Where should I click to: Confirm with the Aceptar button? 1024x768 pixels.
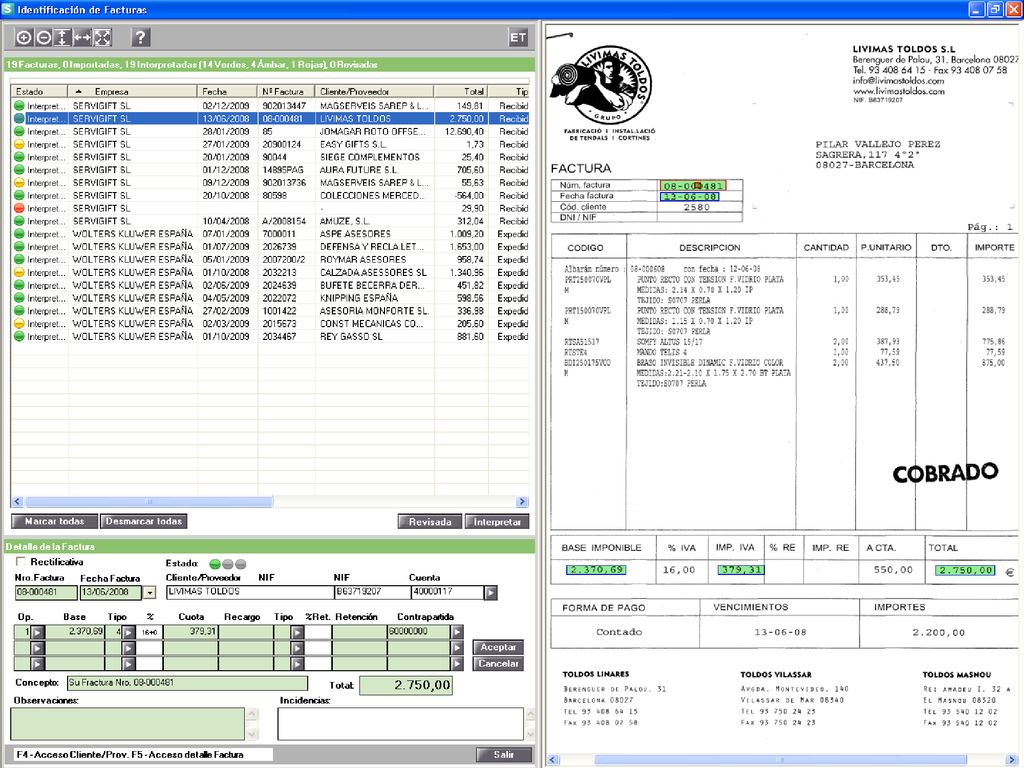click(498, 647)
